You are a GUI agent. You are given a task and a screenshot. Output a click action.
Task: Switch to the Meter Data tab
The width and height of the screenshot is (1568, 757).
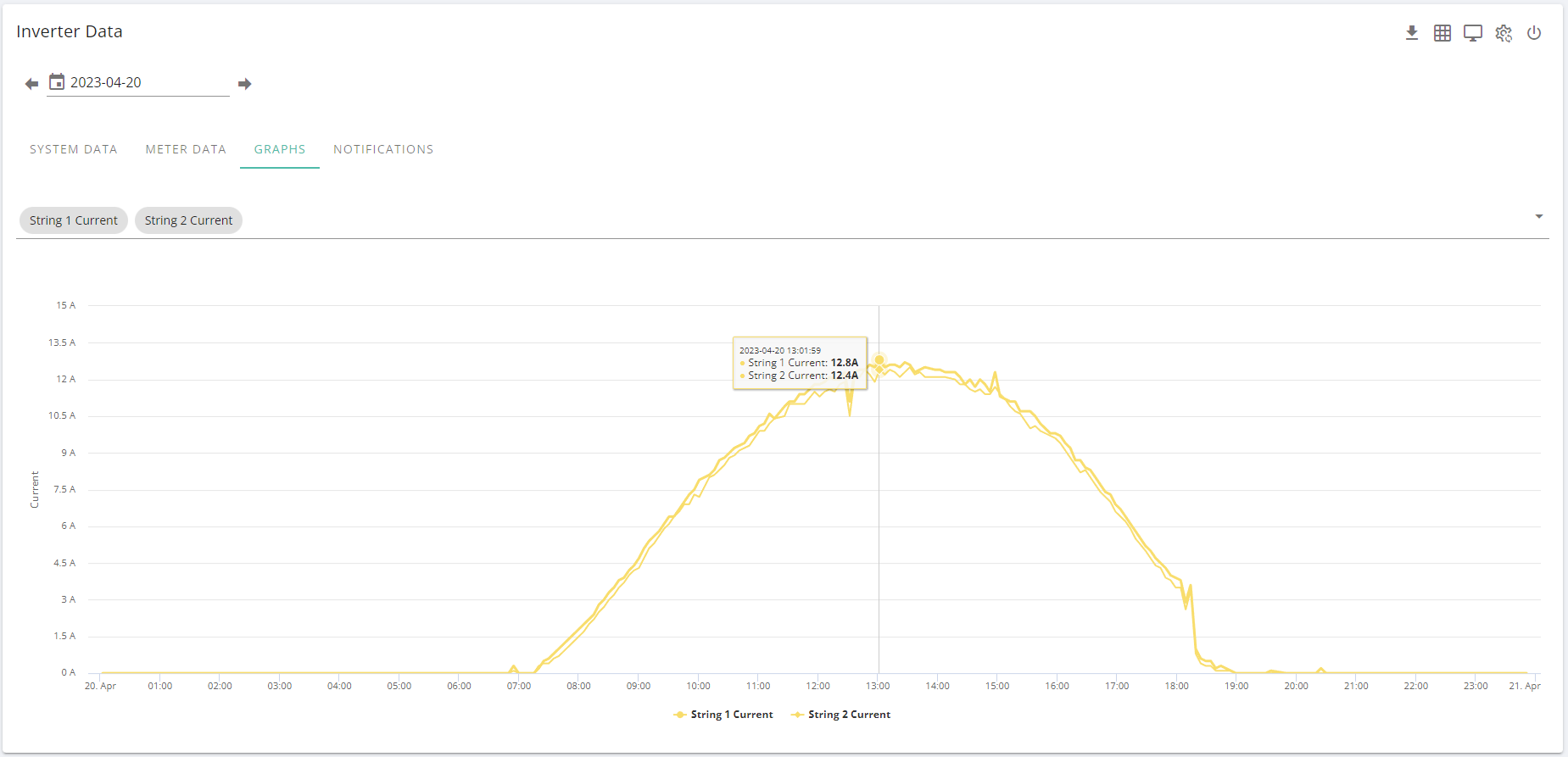point(186,149)
